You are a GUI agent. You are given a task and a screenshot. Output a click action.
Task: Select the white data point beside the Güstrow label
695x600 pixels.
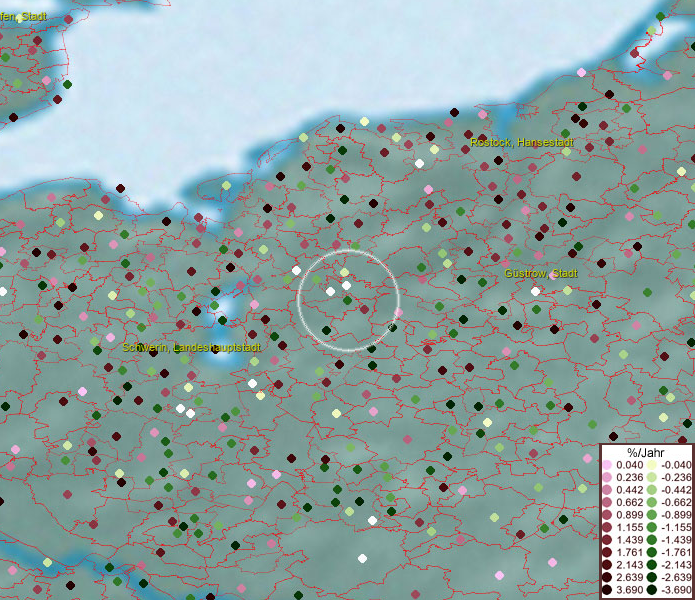pyautogui.click(x=535, y=291)
